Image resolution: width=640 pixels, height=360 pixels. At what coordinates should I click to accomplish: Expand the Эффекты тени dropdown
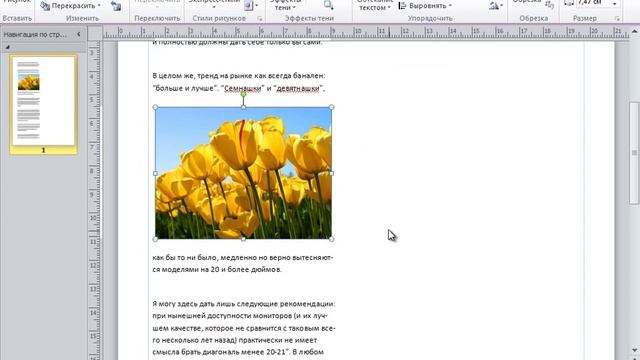[x=285, y=6]
